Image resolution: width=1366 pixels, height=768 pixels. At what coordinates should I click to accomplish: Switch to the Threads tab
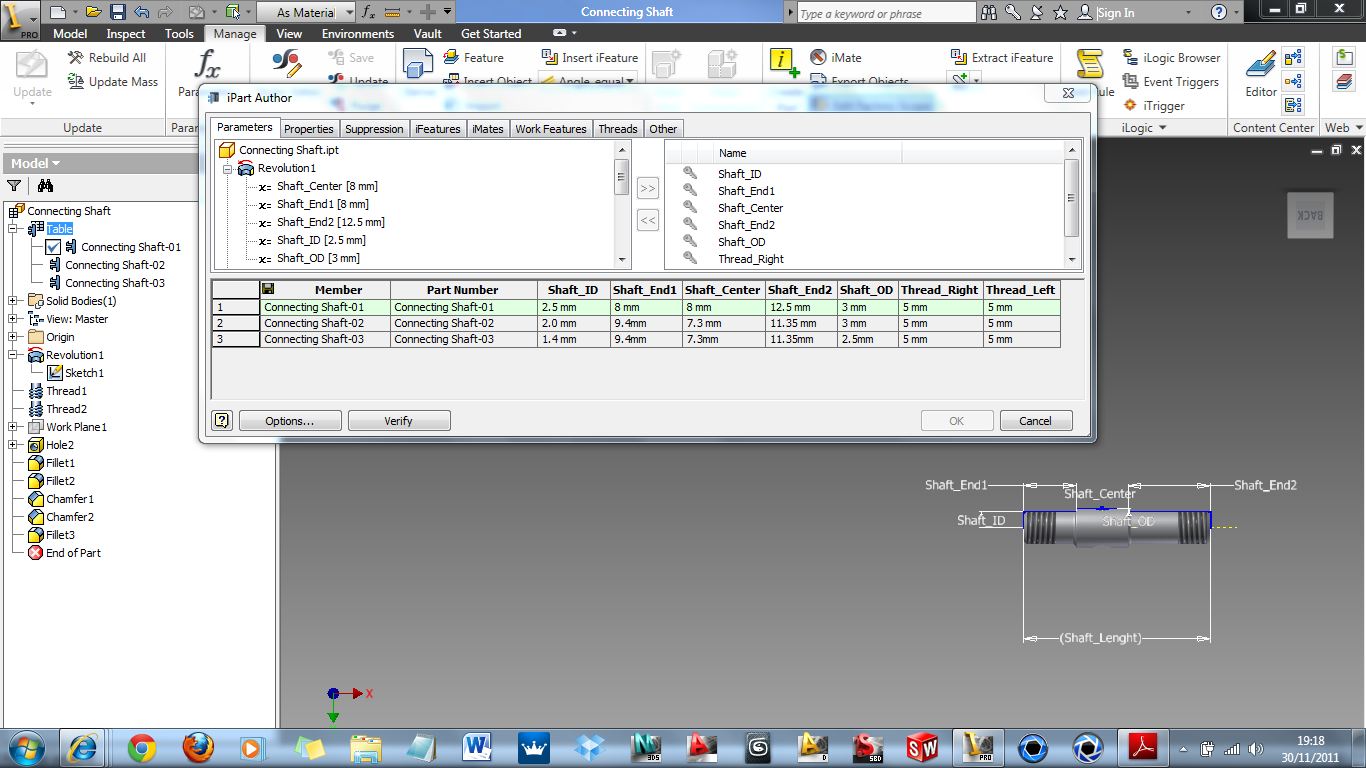[617, 129]
